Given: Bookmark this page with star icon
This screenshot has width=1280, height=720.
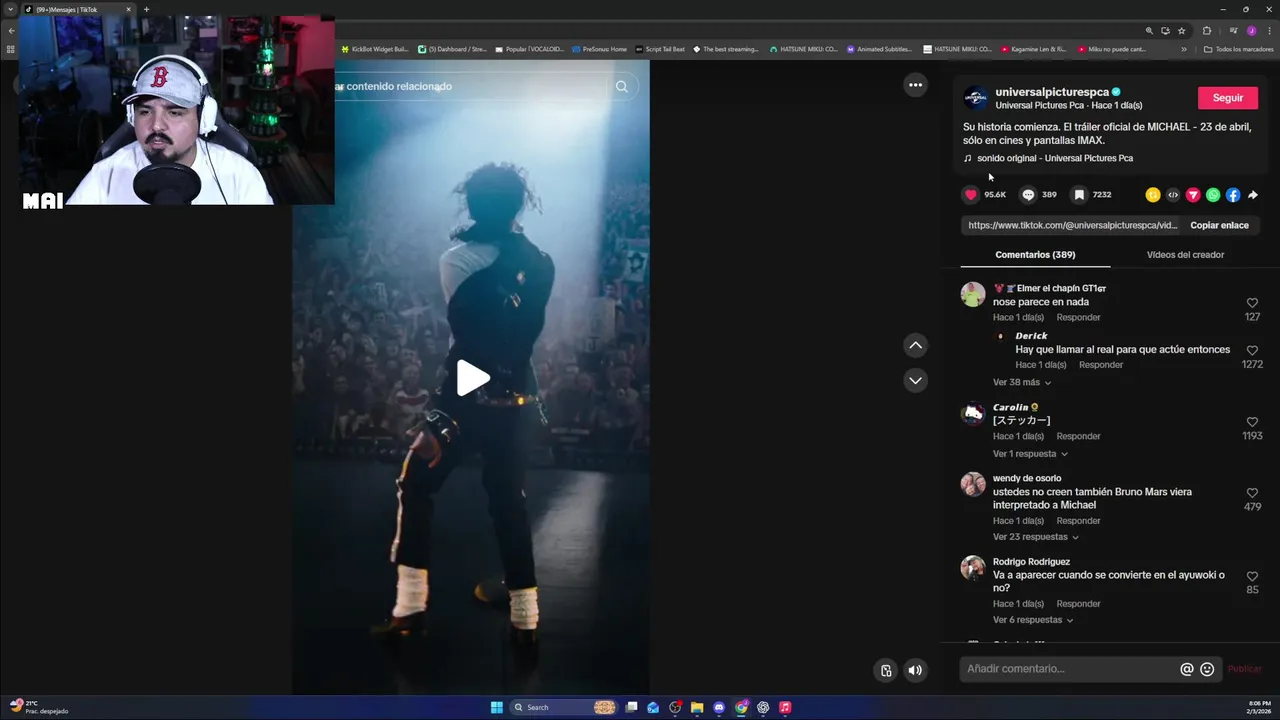Looking at the screenshot, I should 1181,31.
